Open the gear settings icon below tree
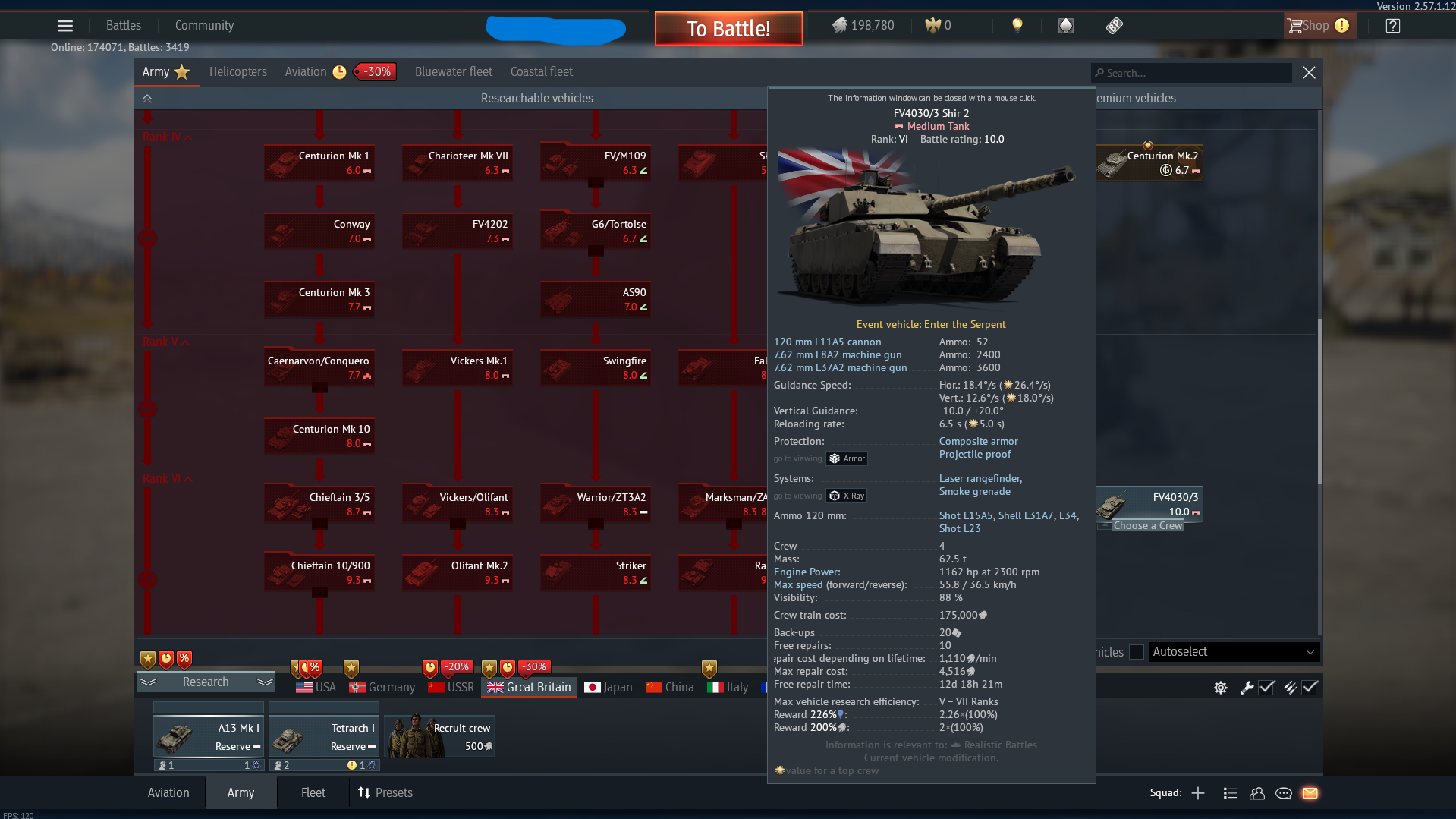The image size is (1456, 819). (x=1220, y=688)
